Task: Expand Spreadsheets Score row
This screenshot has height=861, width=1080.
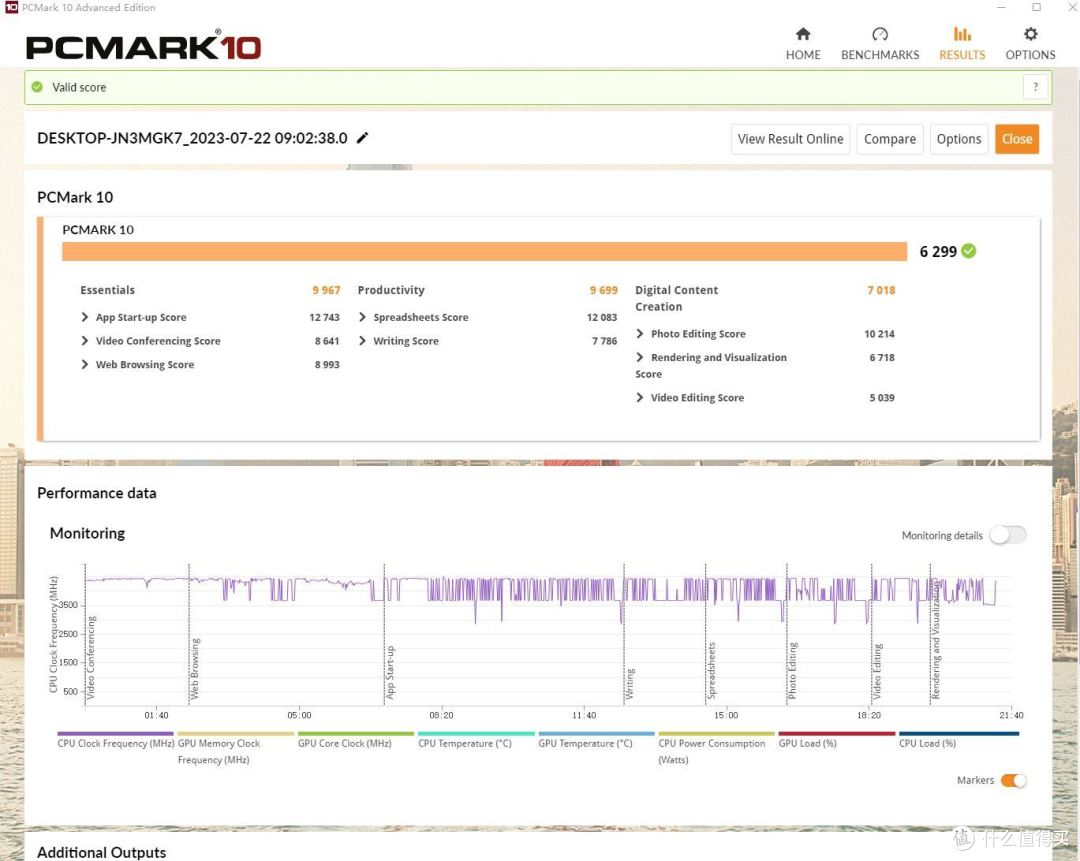Action: click(x=362, y=317)
